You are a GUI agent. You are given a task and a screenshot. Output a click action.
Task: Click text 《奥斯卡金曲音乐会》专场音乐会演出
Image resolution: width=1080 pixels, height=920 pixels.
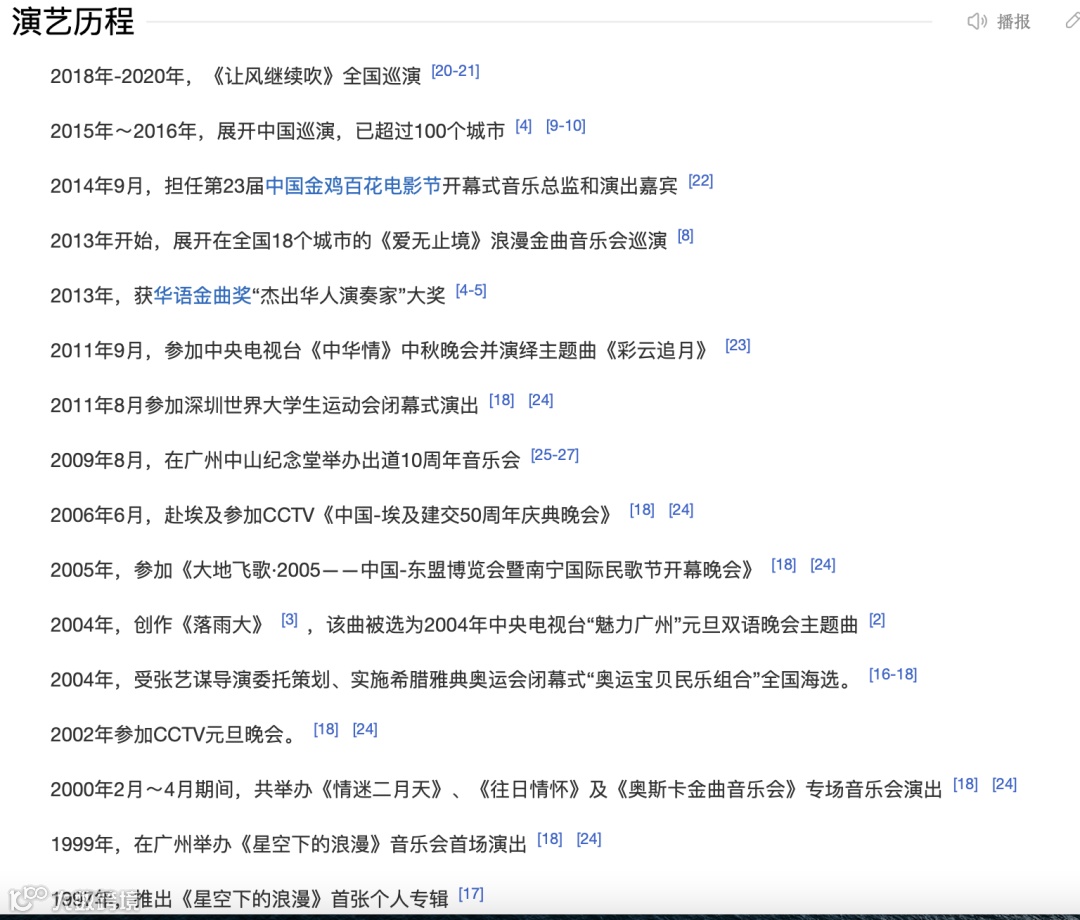[776, 789]
